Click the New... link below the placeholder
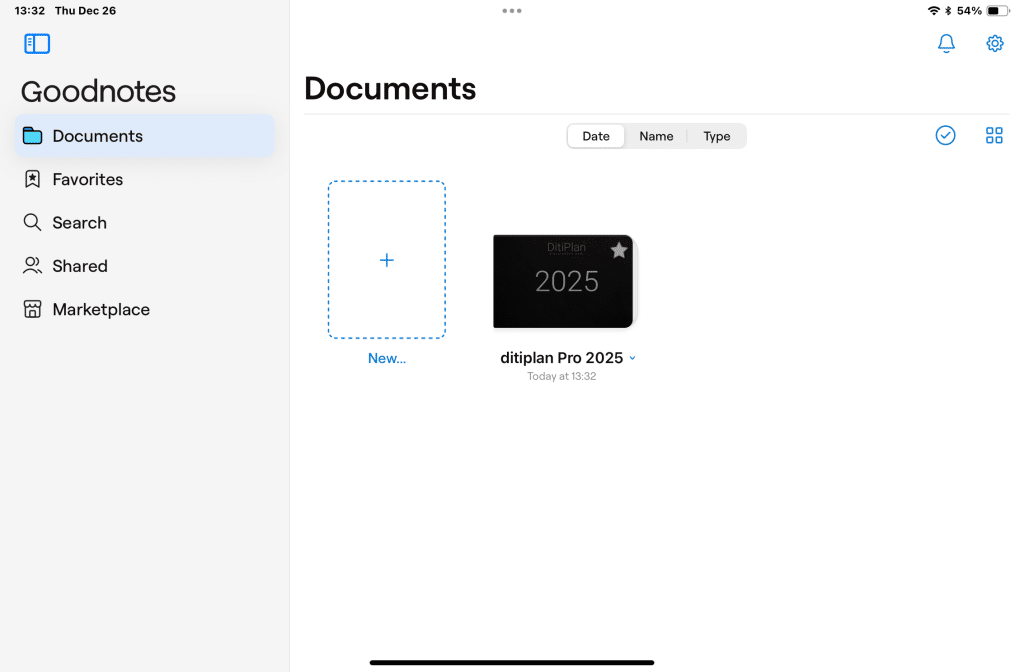 pos(387,358)
